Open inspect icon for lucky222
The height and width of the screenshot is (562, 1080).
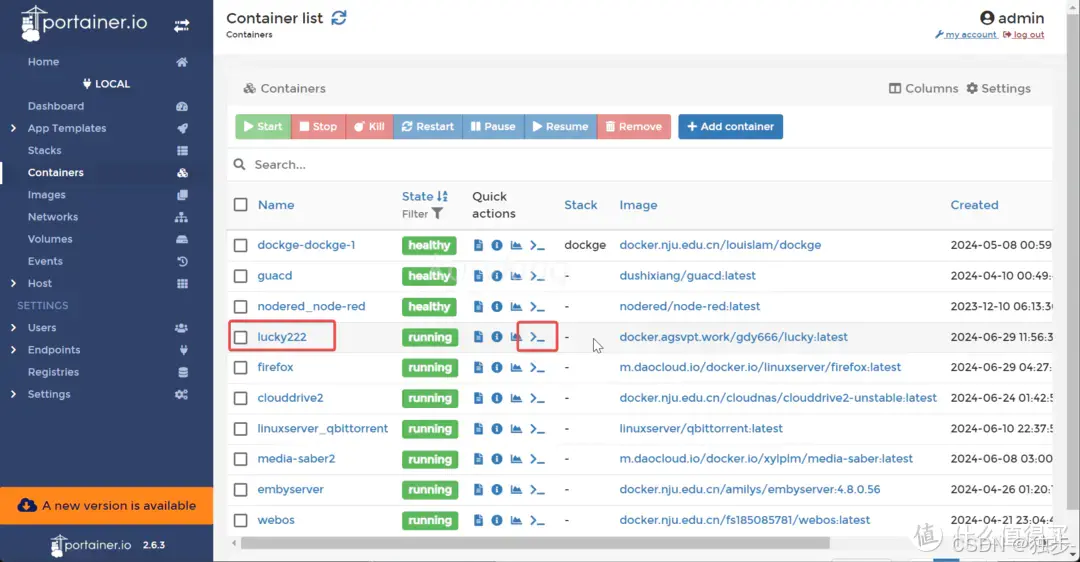497,337
